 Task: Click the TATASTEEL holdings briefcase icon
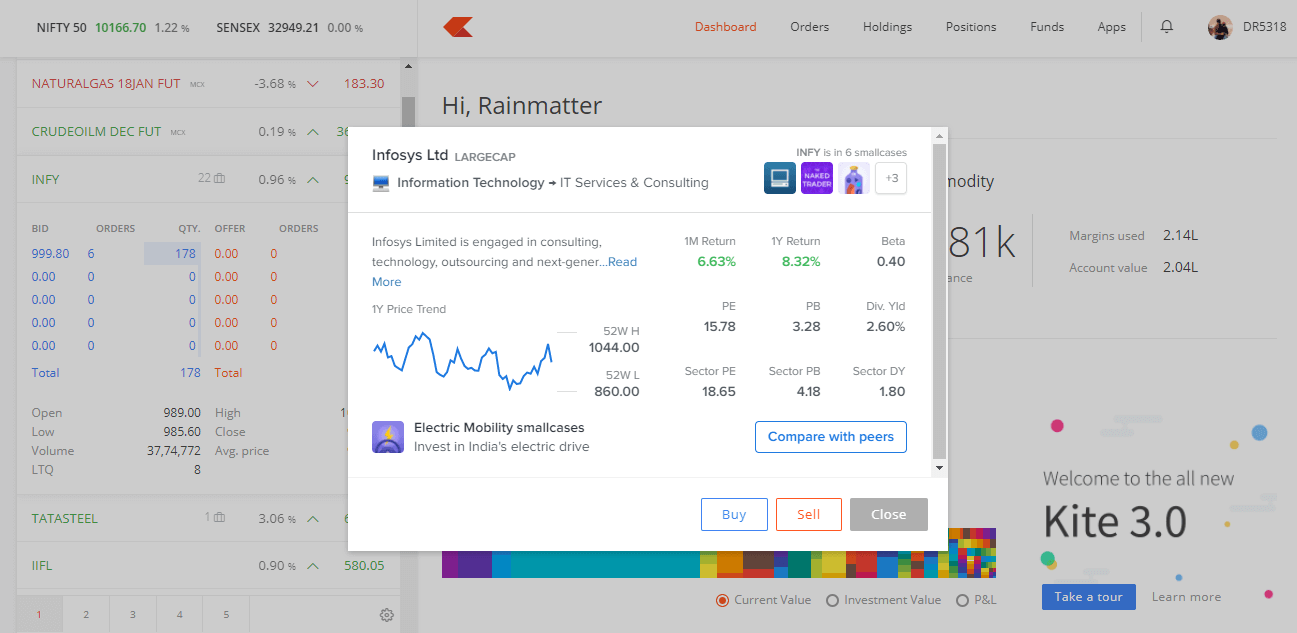(220, 518)
